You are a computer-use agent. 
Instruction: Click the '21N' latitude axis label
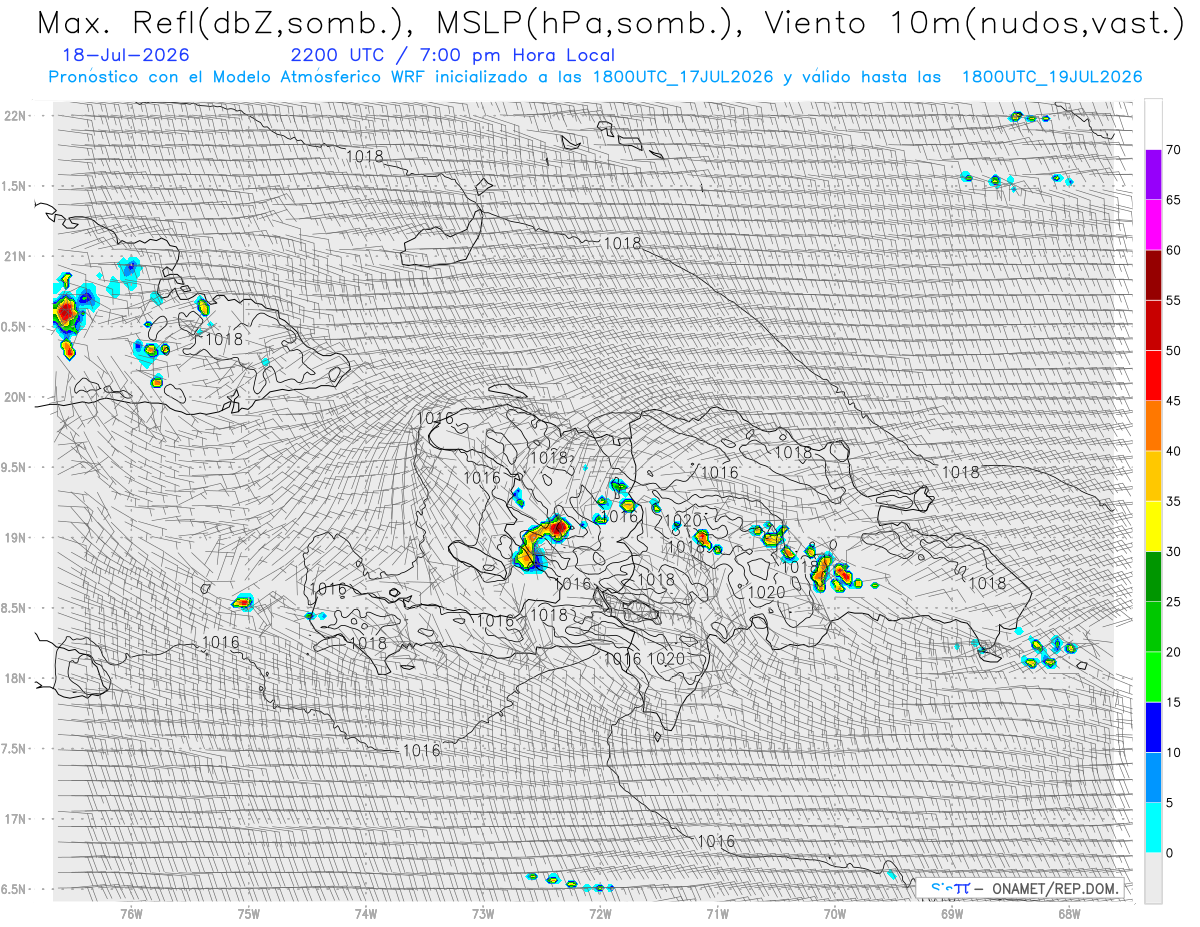click(15, 256)
